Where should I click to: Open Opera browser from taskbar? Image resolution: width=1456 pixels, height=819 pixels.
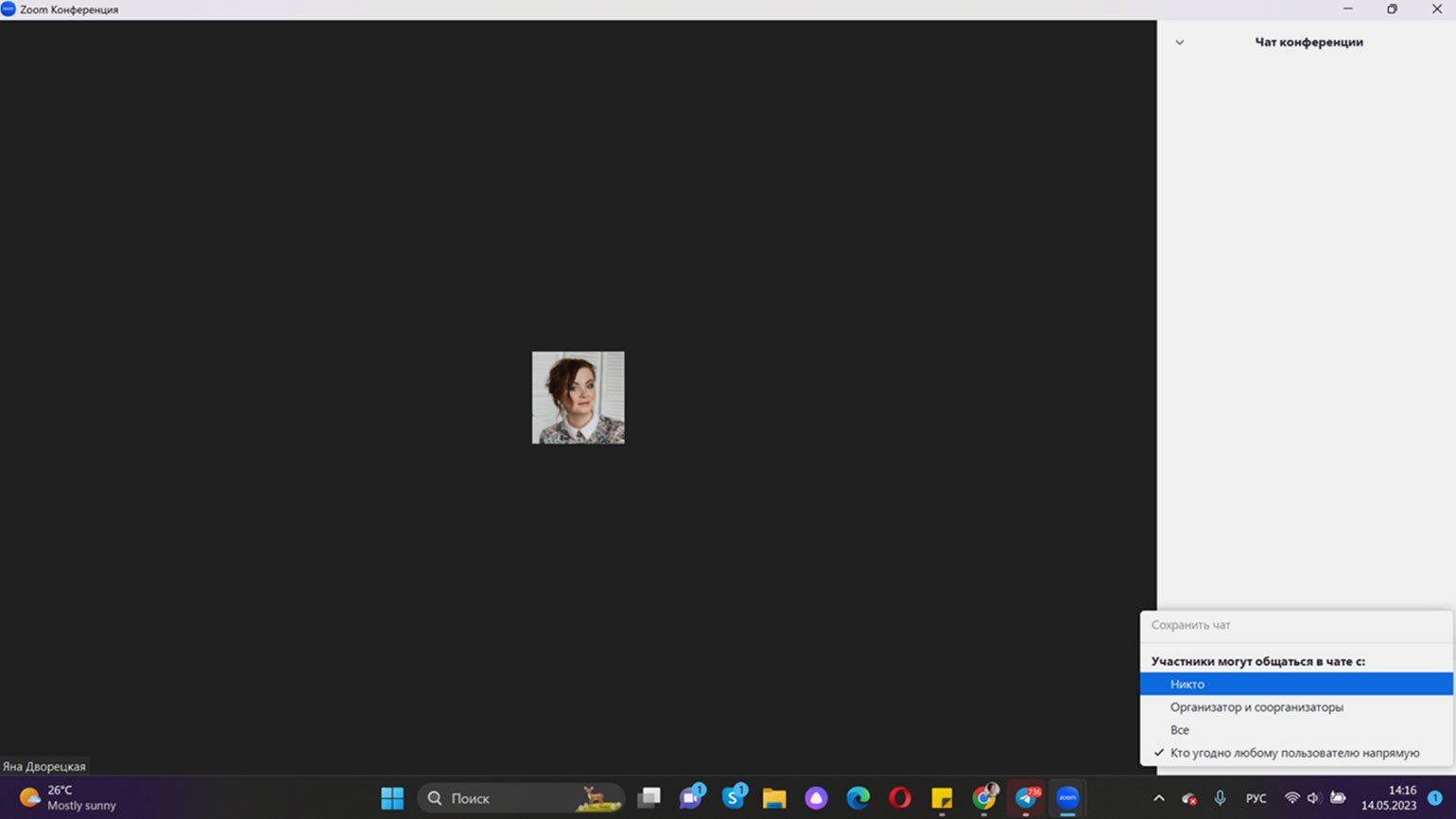(899, 798)
